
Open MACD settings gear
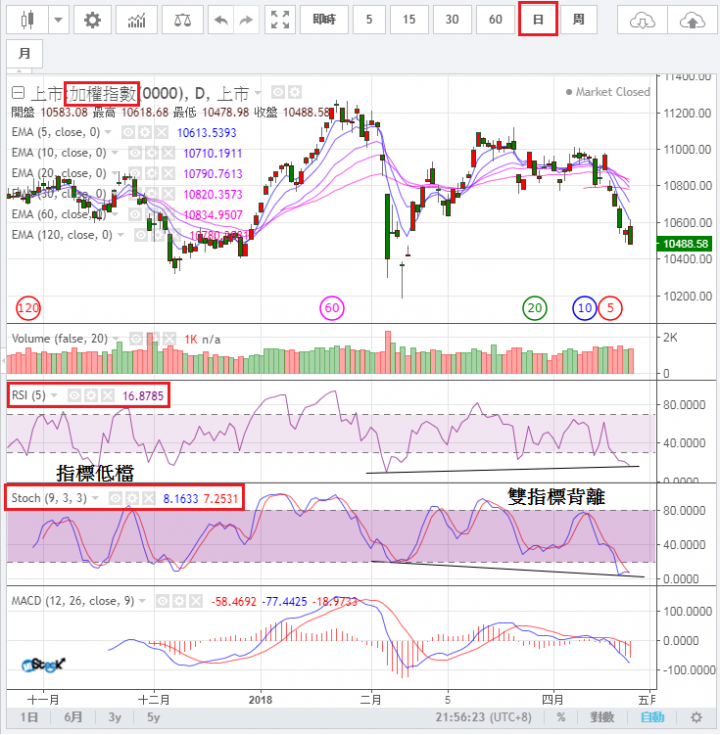click(179, 601)
